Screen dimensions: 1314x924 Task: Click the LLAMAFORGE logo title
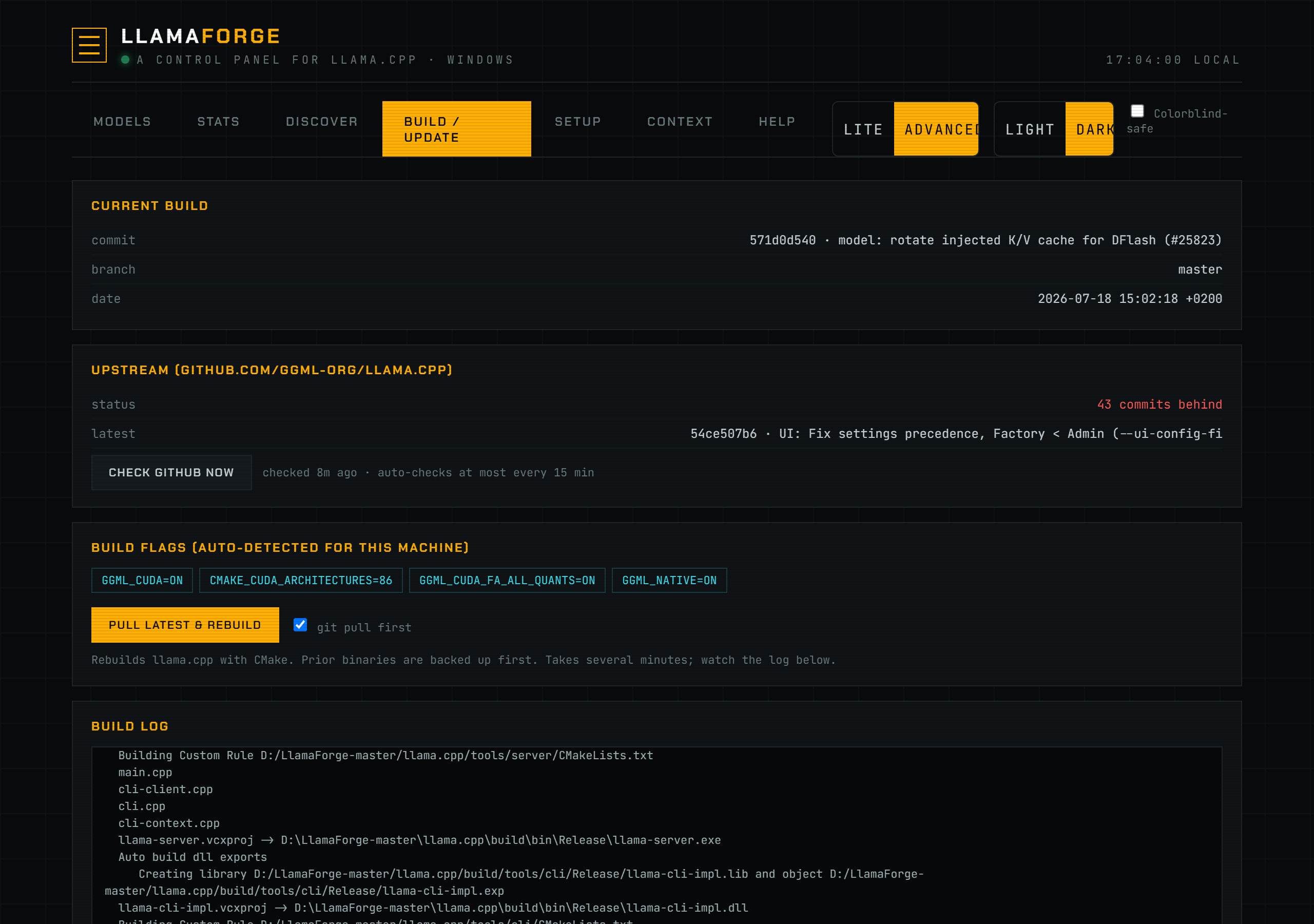pyautogui.click(x=201, y=36)
